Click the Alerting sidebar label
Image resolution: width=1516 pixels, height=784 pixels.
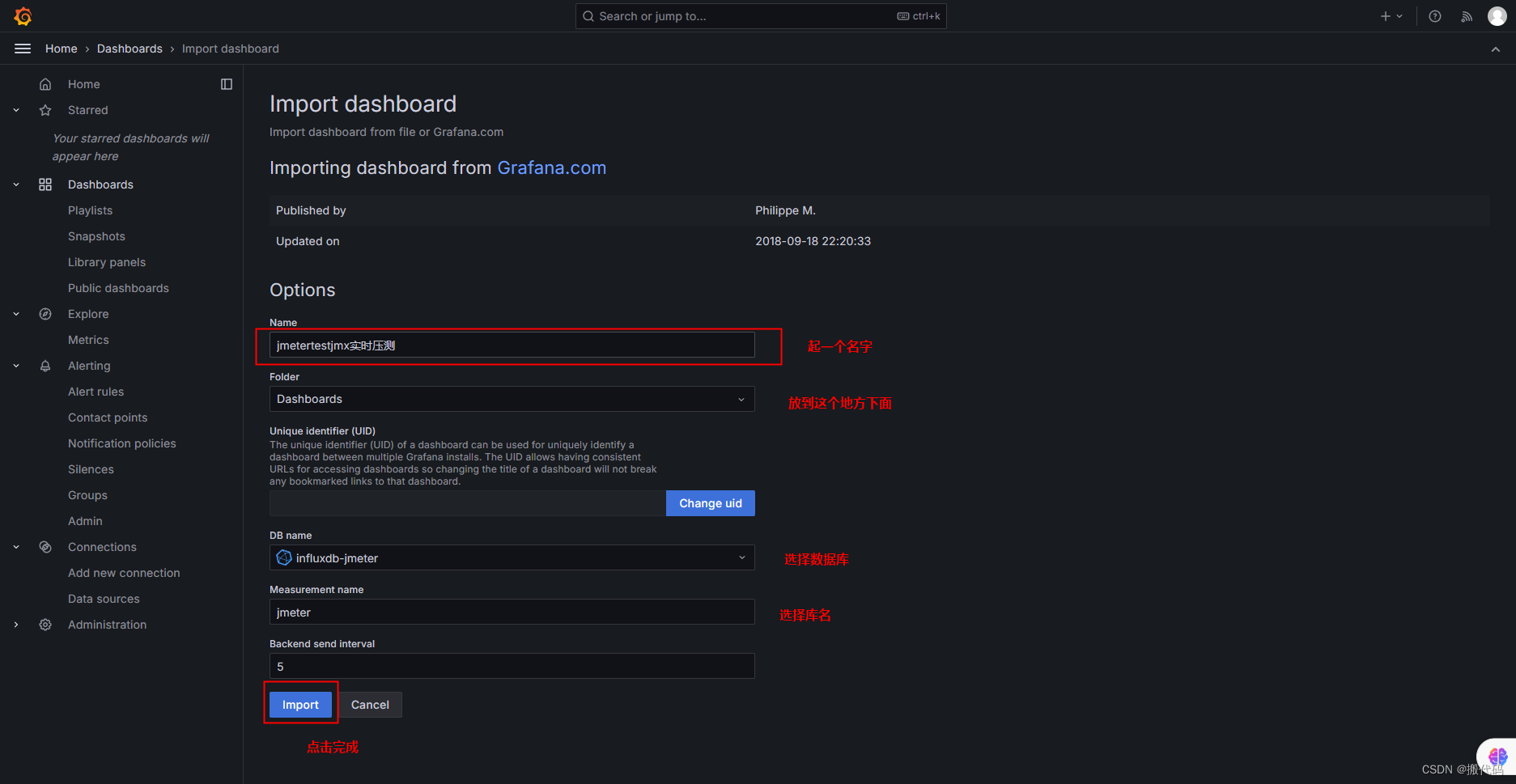tap(89, 366)
